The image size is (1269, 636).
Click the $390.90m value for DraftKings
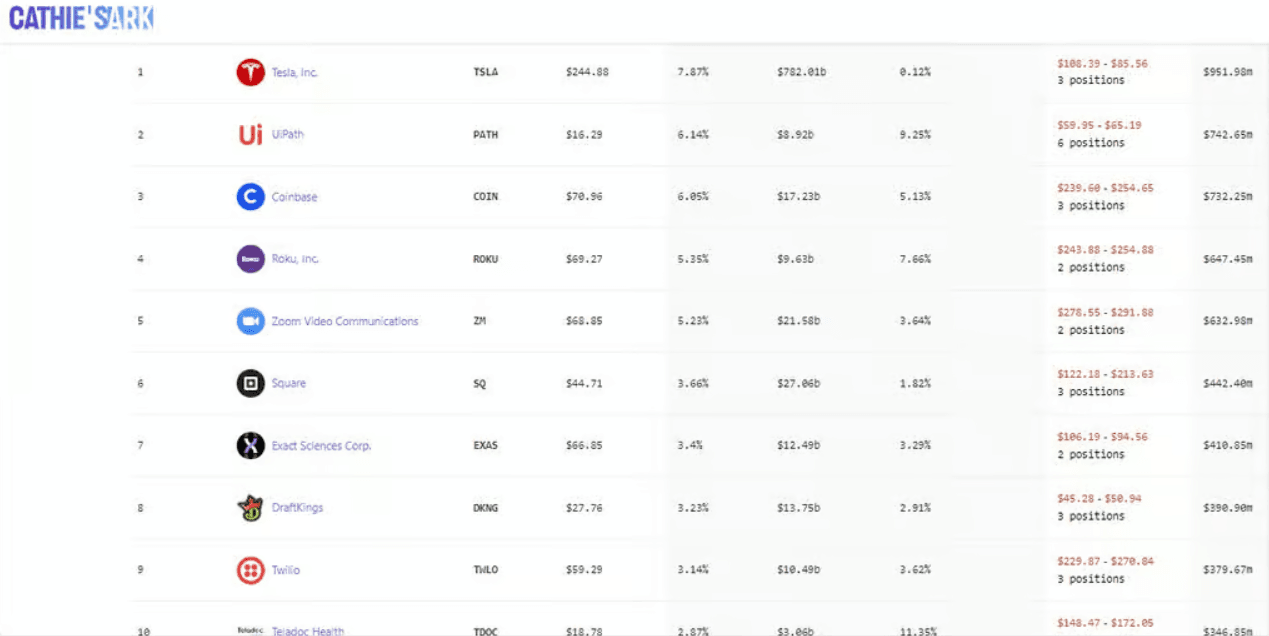click(1227, 508)
